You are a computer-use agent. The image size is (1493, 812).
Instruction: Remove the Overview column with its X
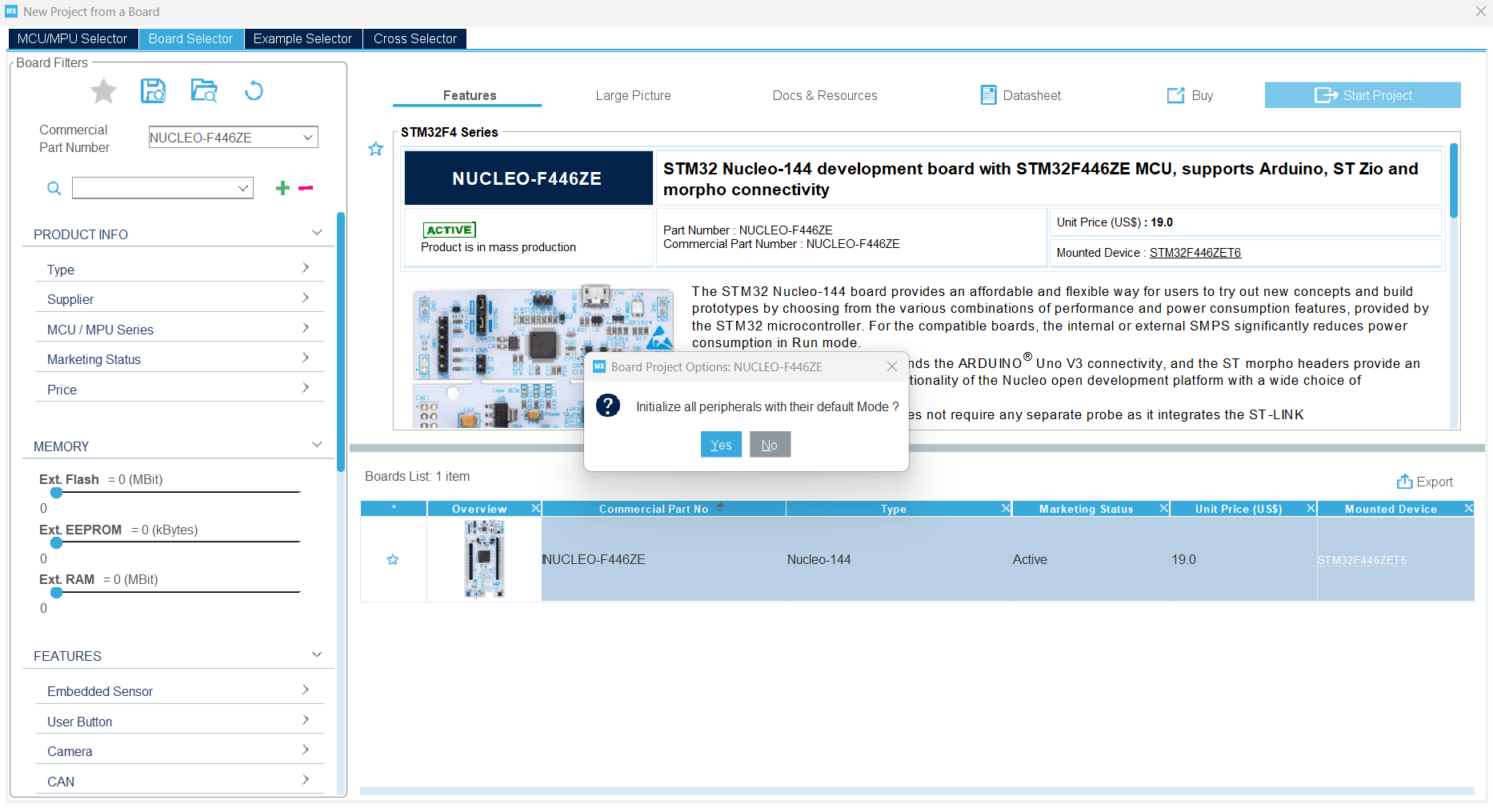[x=536, y=508]
